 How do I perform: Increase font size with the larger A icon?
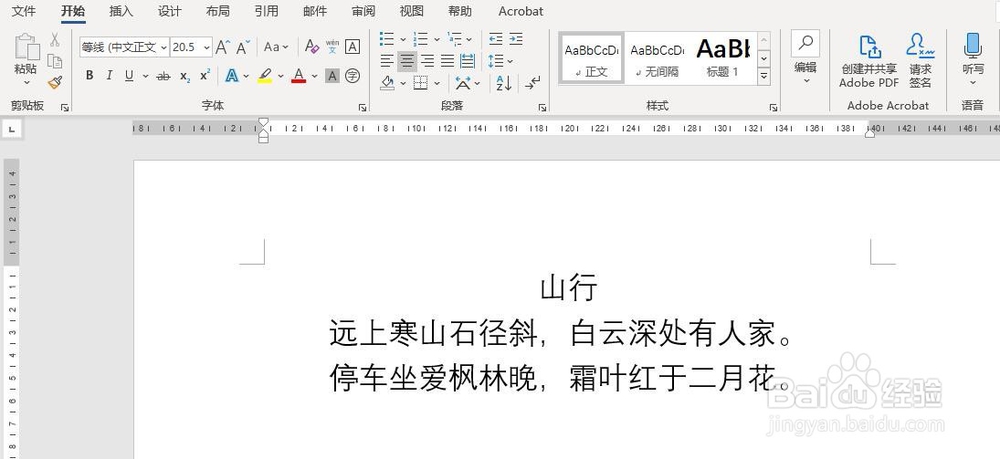point(222,47)
